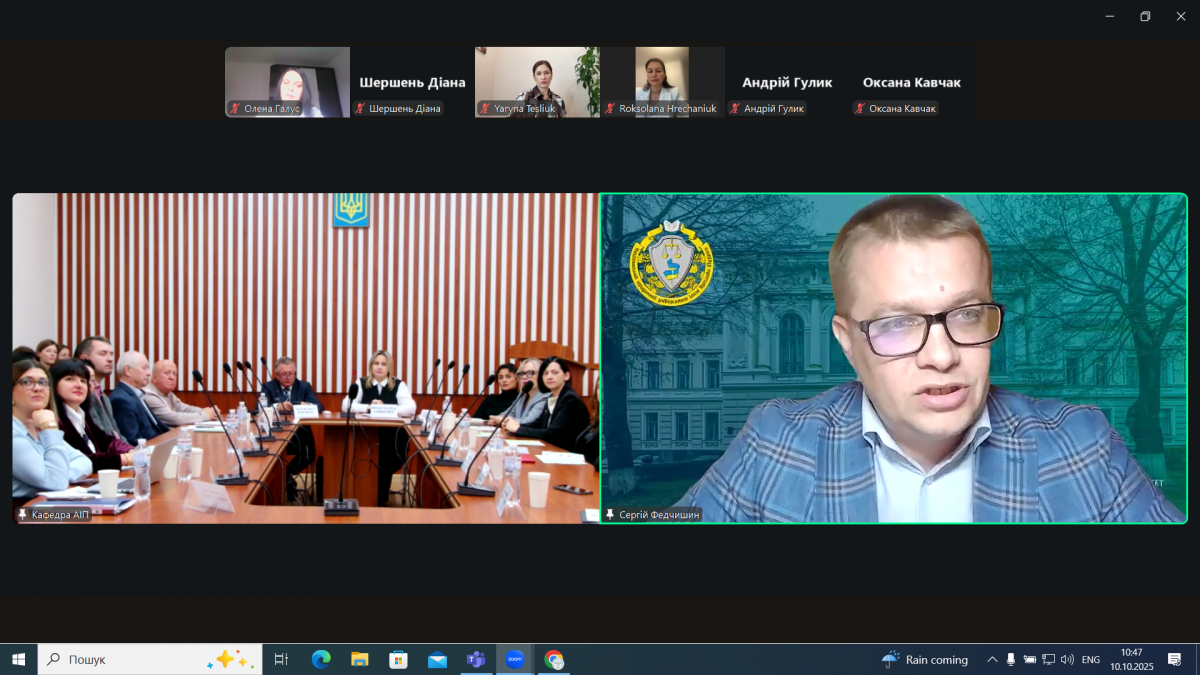Viewport: 1200px width, 675px height.
Task: Expand the hidden system tray icons chevron
Action: click(x=992, y=659)
